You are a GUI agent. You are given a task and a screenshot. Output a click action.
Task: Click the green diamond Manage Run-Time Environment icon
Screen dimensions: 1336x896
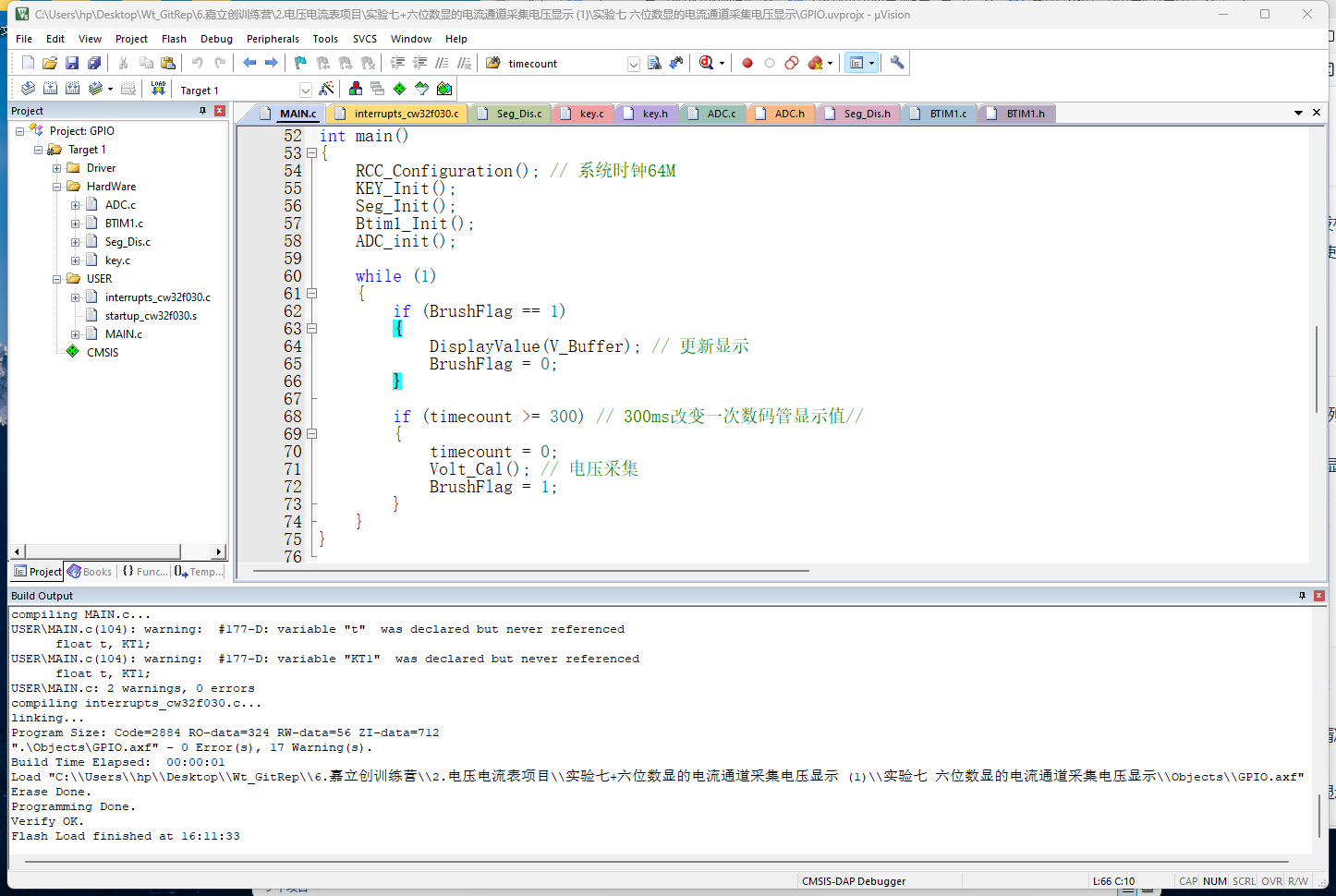pos(400,89)
